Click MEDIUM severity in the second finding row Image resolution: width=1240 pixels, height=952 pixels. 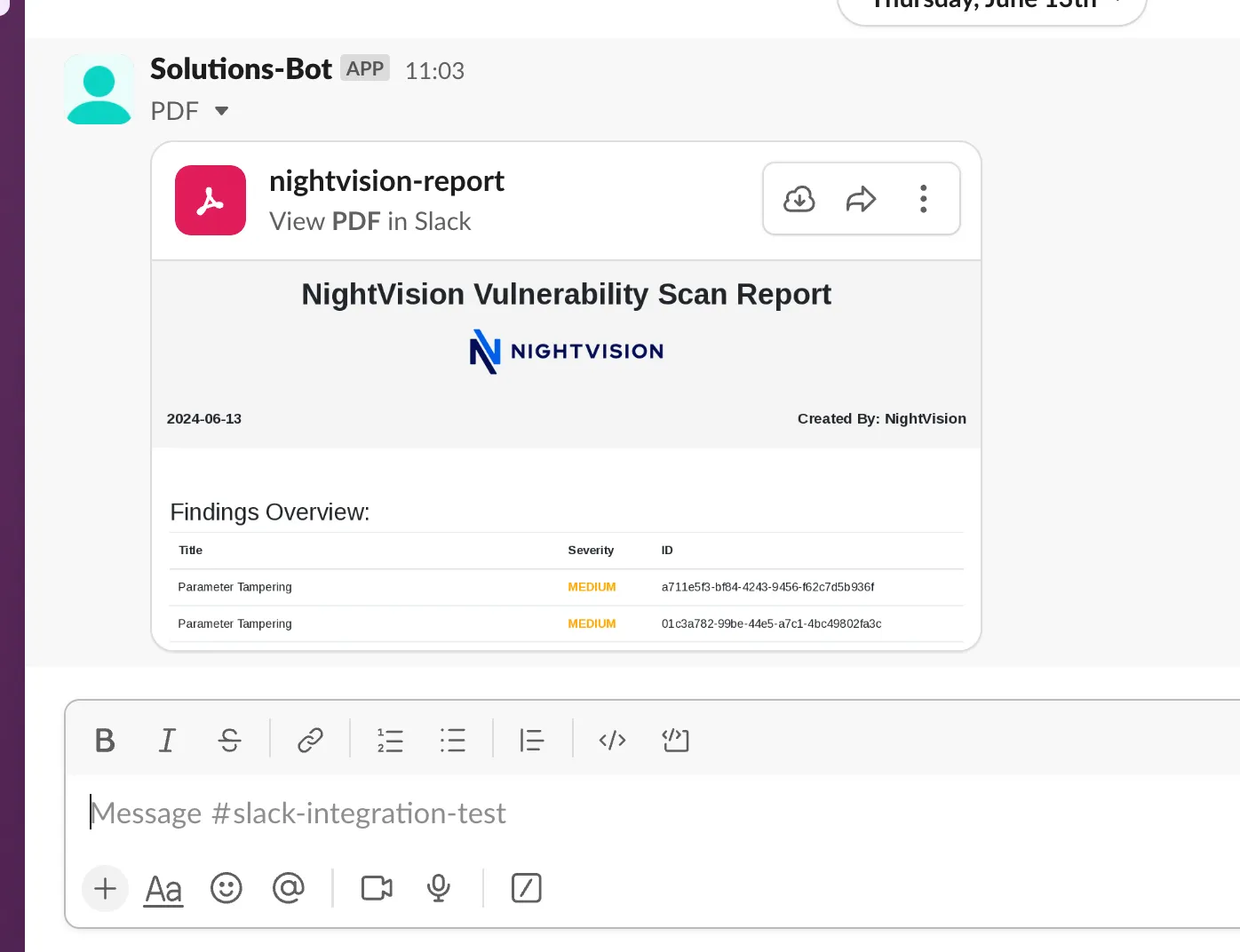coord(592,624)
